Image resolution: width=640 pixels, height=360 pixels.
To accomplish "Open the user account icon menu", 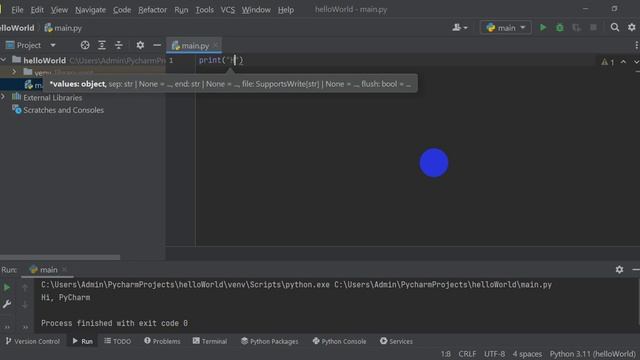I will click(x=460, y=27).
